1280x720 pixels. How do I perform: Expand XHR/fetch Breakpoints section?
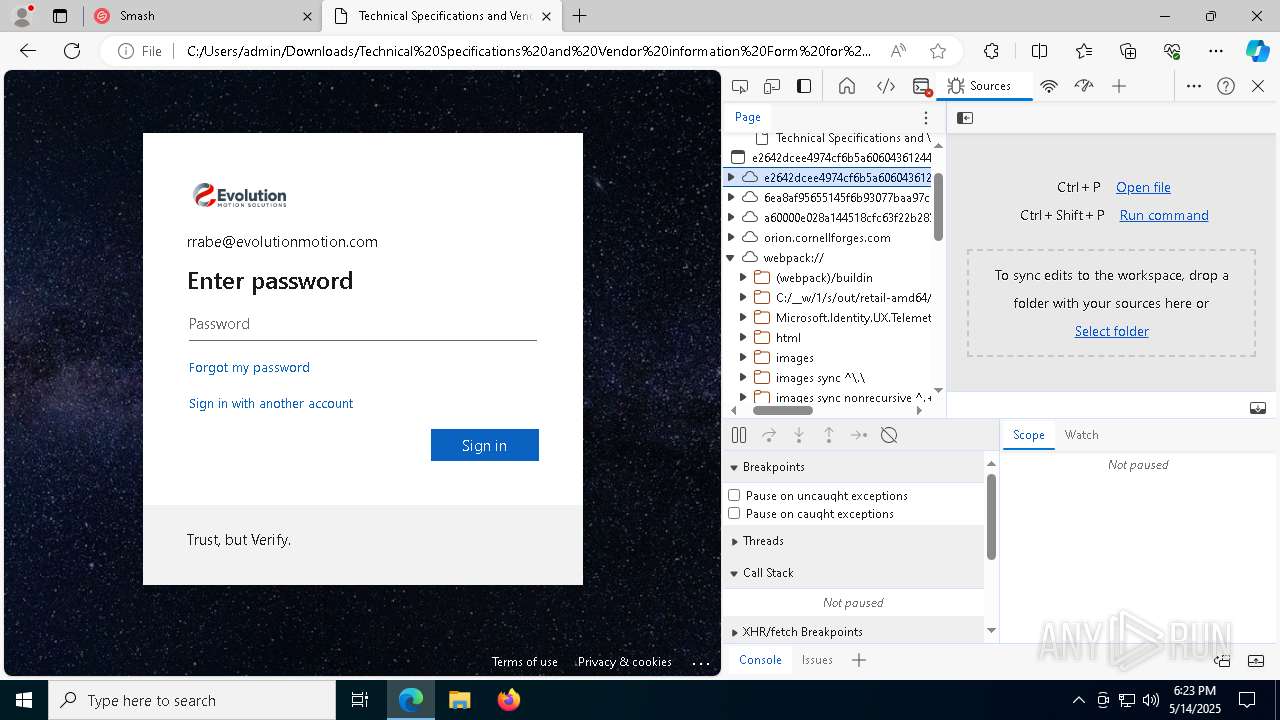[x=734, y=632]
